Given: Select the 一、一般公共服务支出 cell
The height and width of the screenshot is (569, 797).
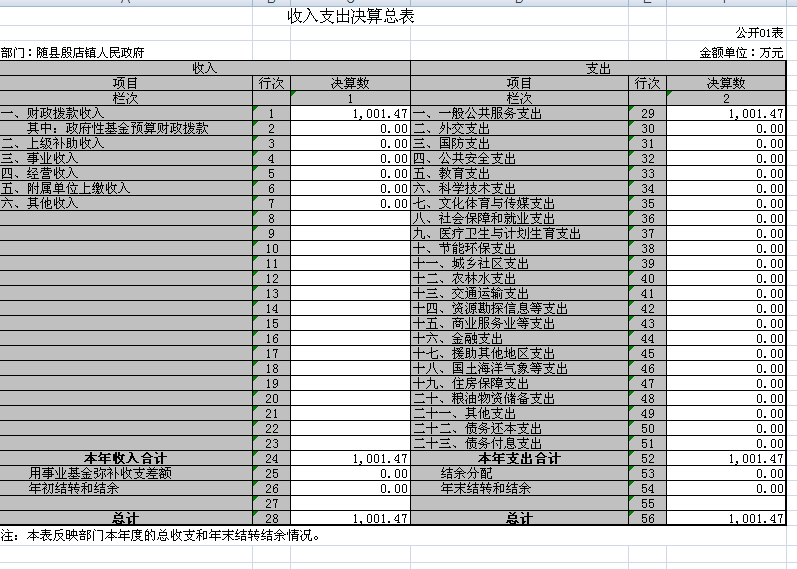Looking at the screenshot, I should (519, 113).
